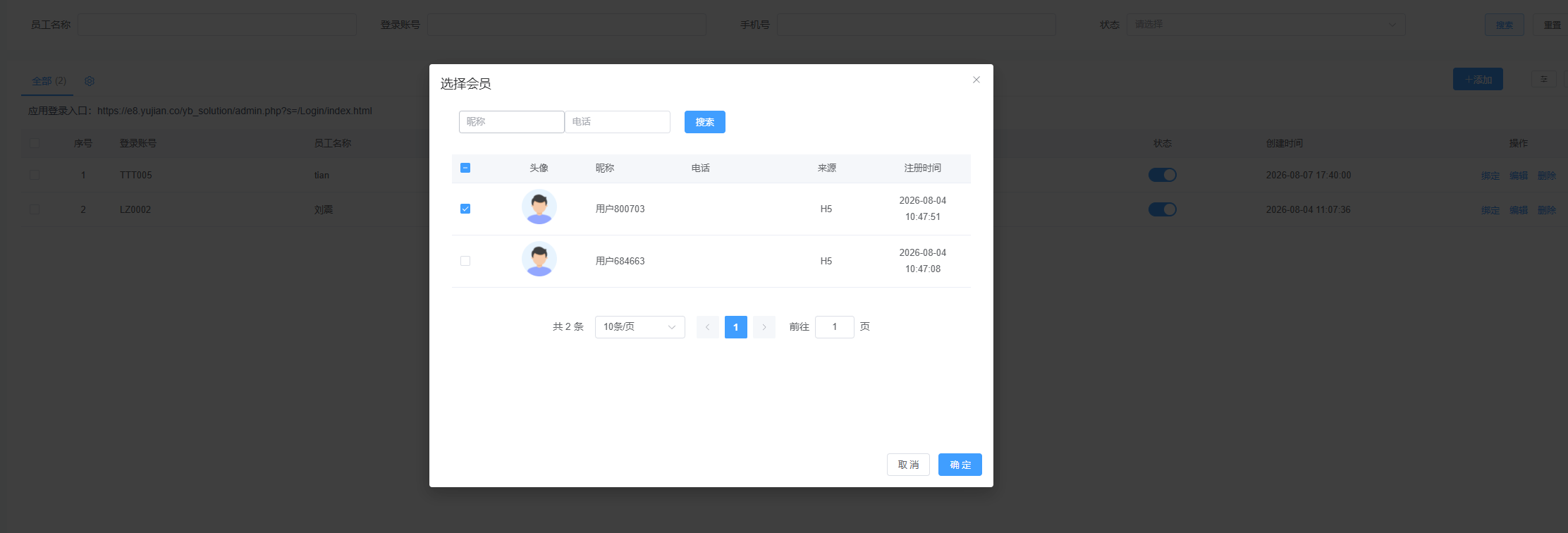The height and width of the screenshot is (533, 1568).
Task: Click the 用户684663 nickname text
Action: point(620,261)
